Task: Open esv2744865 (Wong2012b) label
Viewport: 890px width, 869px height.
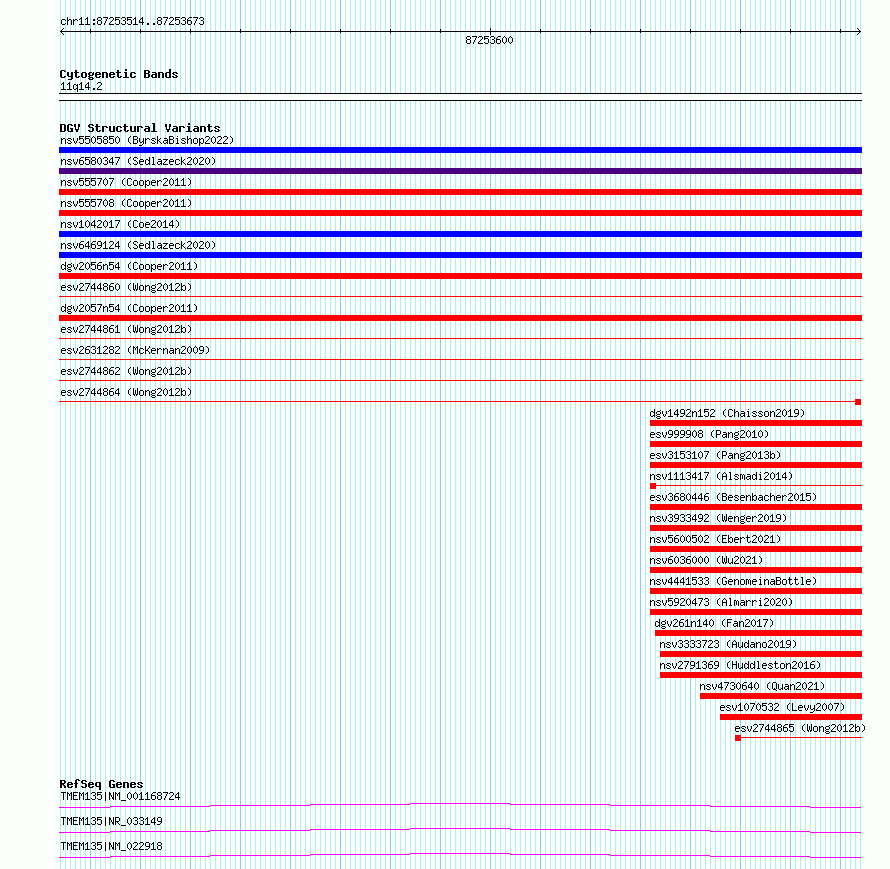Action: coord(800,728)
